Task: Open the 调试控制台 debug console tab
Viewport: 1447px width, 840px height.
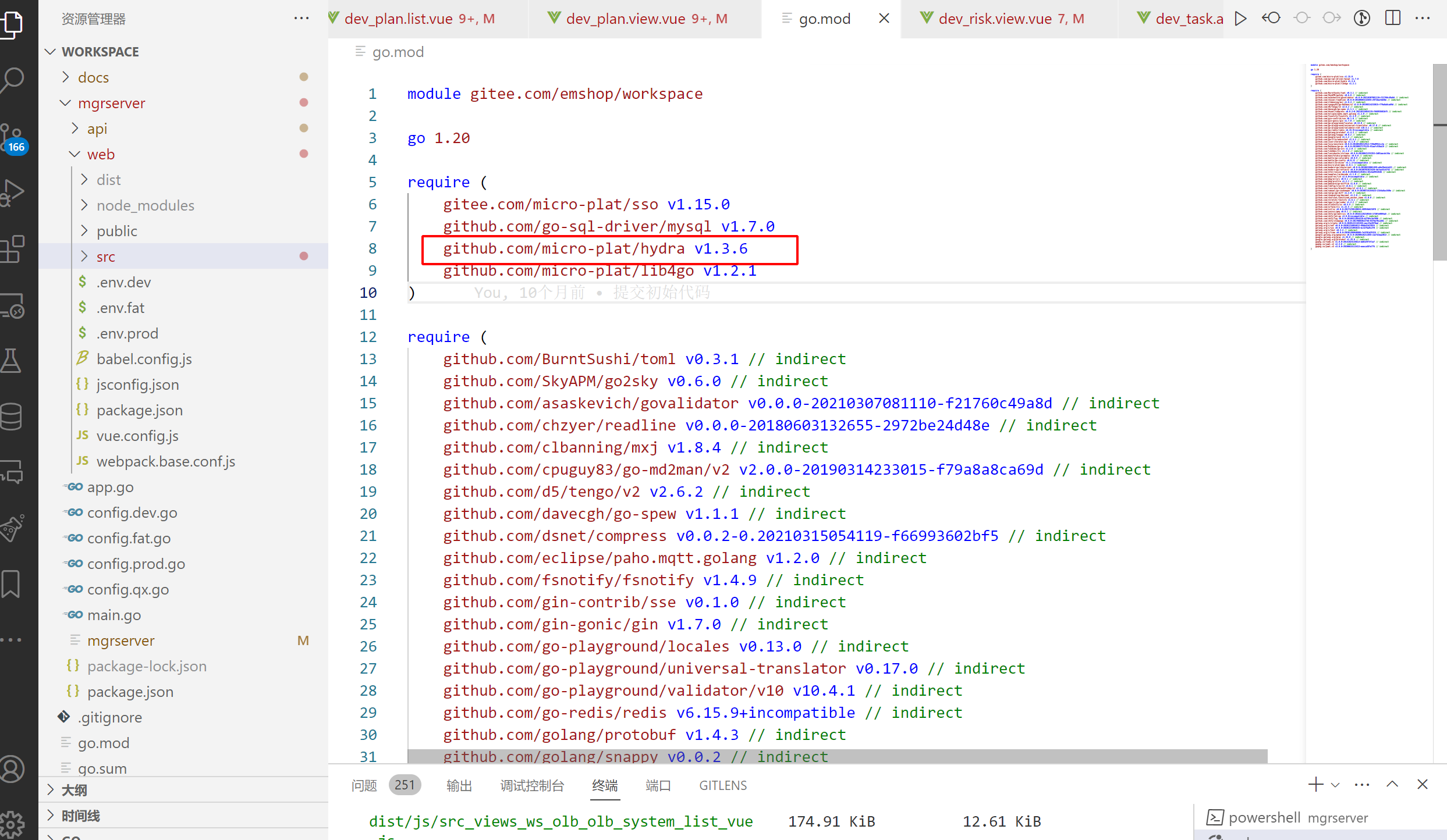Action: coord(532,785)
